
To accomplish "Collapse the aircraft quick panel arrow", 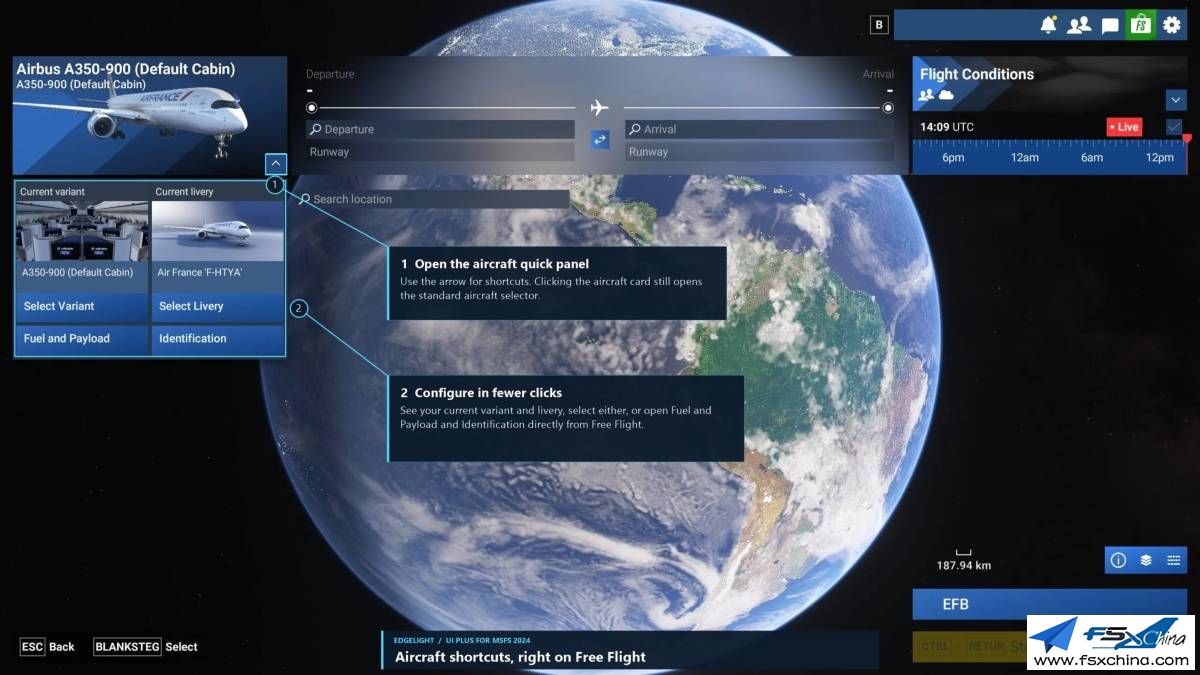I will pos(277,164).
